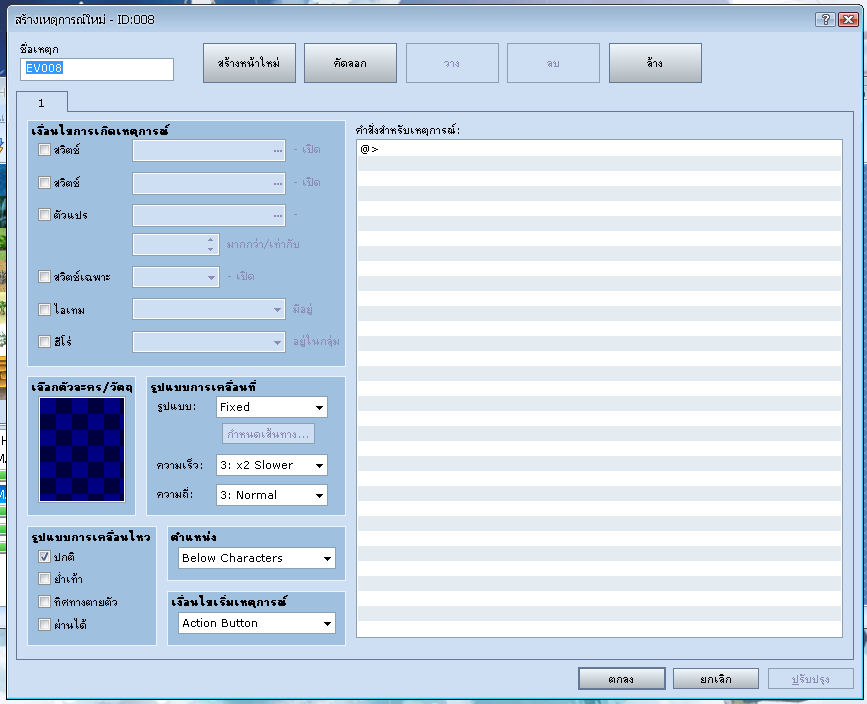
Task: Click the ยกเลิก (cancel) button
Action: 715,679
